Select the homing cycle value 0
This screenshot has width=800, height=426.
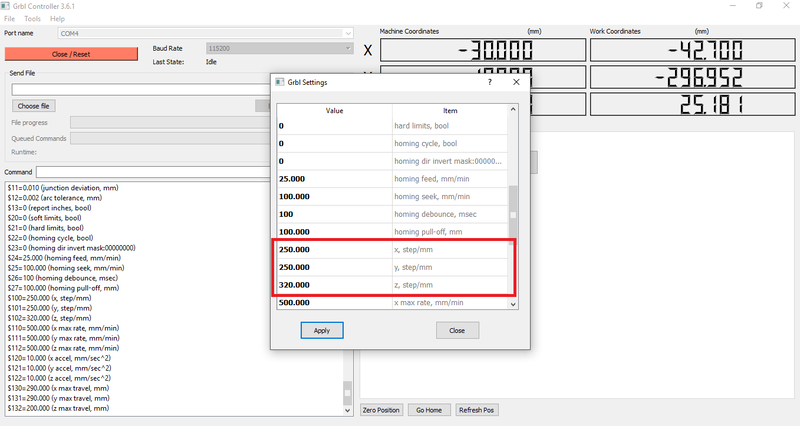[335, 144]
